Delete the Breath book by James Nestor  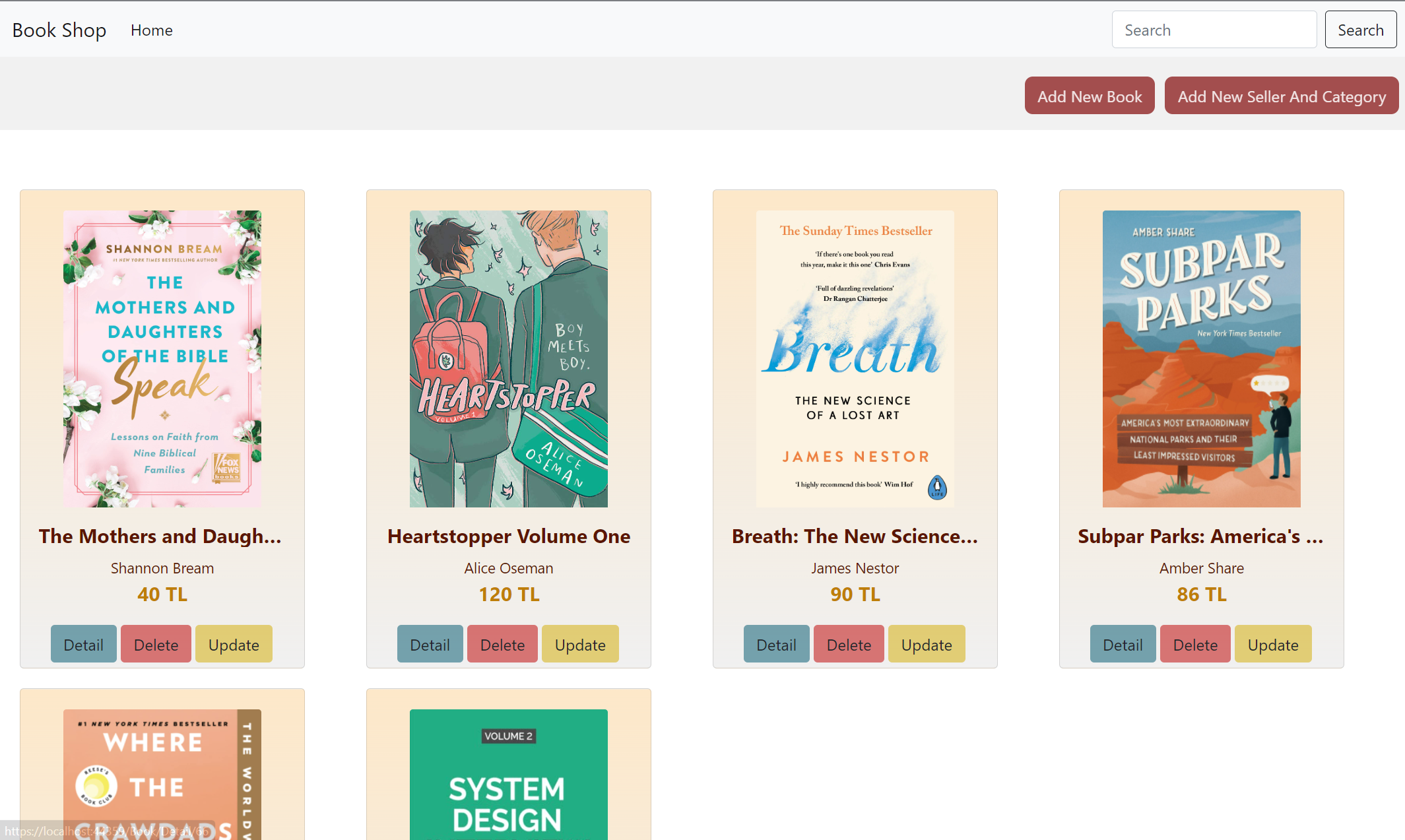(848, 644)
